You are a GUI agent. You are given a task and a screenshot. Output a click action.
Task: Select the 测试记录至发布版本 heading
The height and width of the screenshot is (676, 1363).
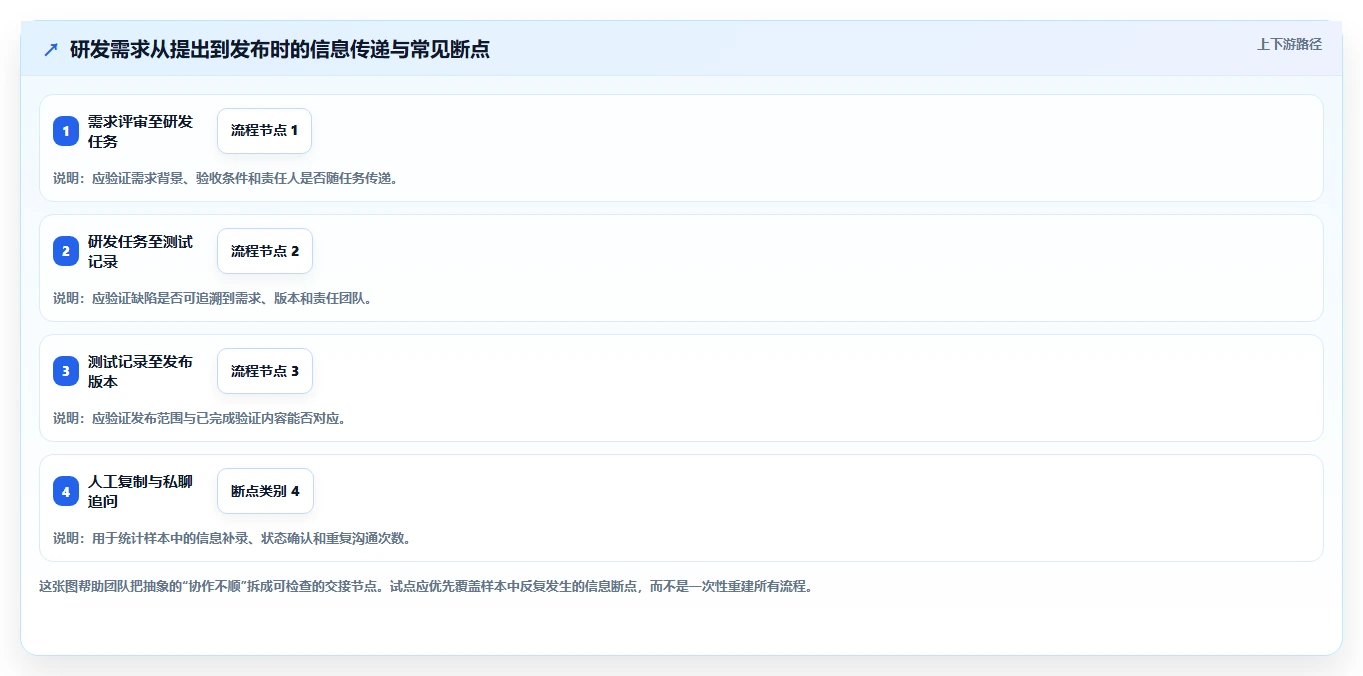tap(140, 371)
